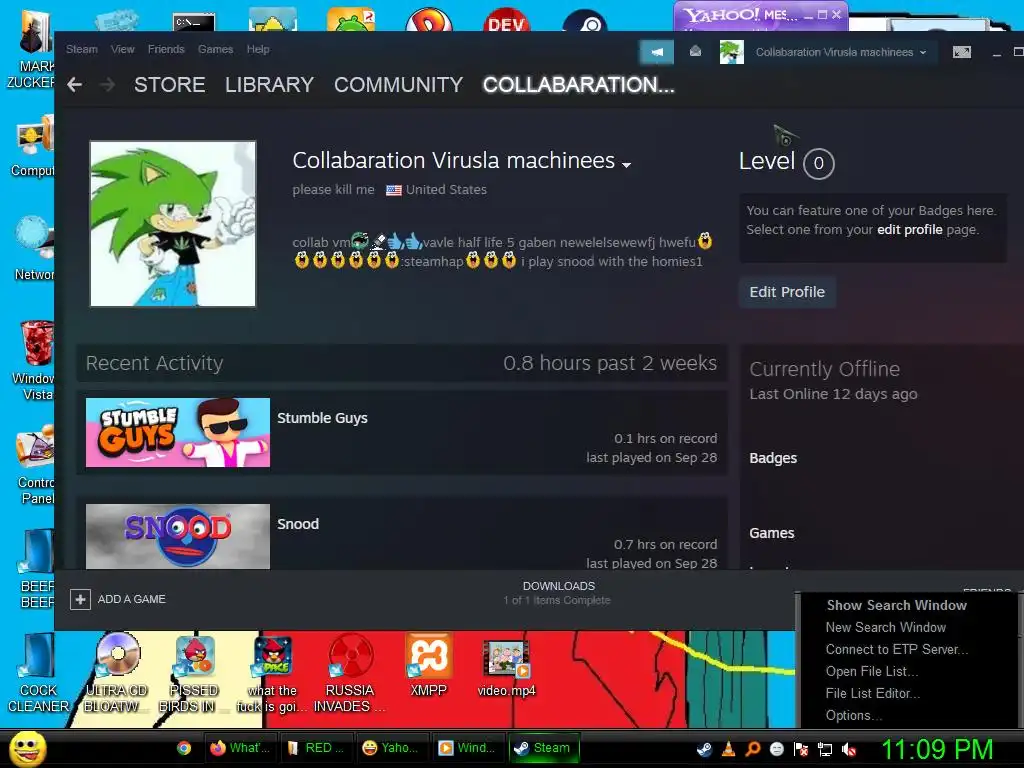This screenshot has height=768, width=1024.
Task: Choose File List Editor entry
Action: (x=872, y=694)
